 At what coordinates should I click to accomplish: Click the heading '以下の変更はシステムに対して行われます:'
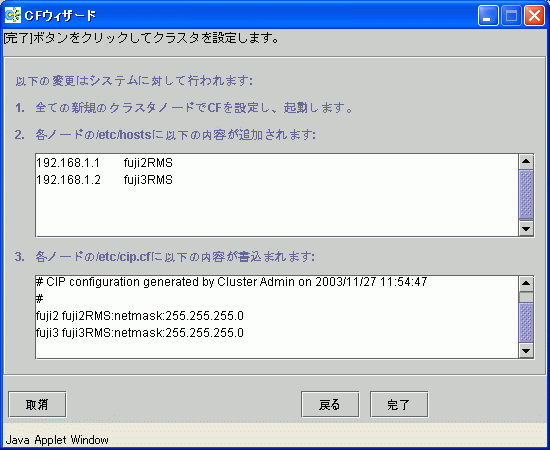[134, 81]
